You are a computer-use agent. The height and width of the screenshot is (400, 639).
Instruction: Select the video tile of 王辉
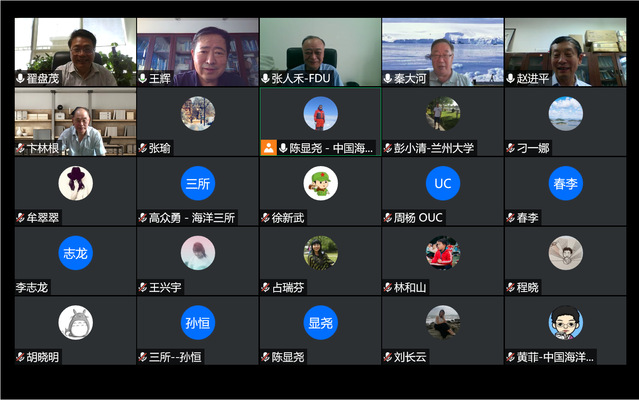pyautogui.click(x=198, y=52)
